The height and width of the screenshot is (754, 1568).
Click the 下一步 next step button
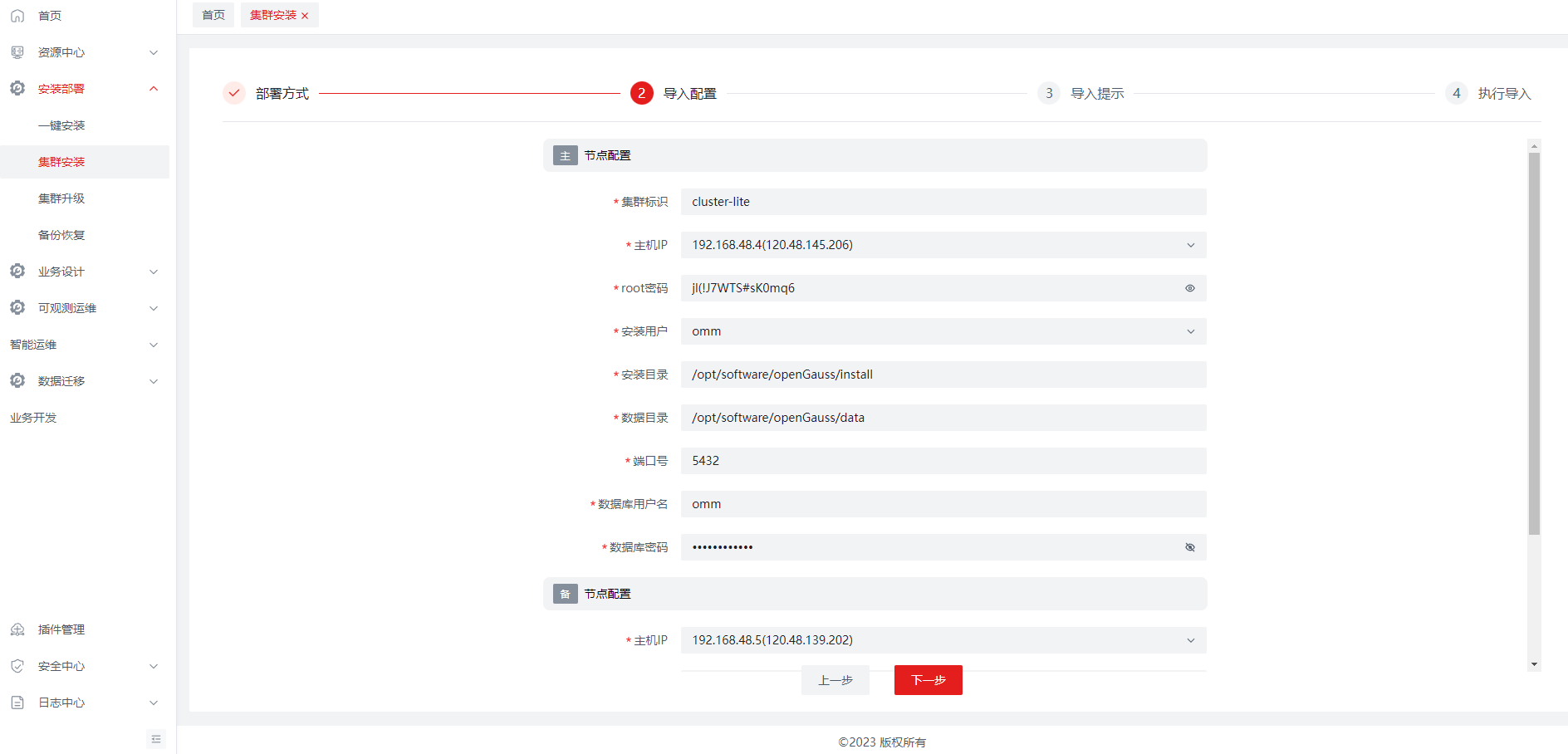point(928,680)
